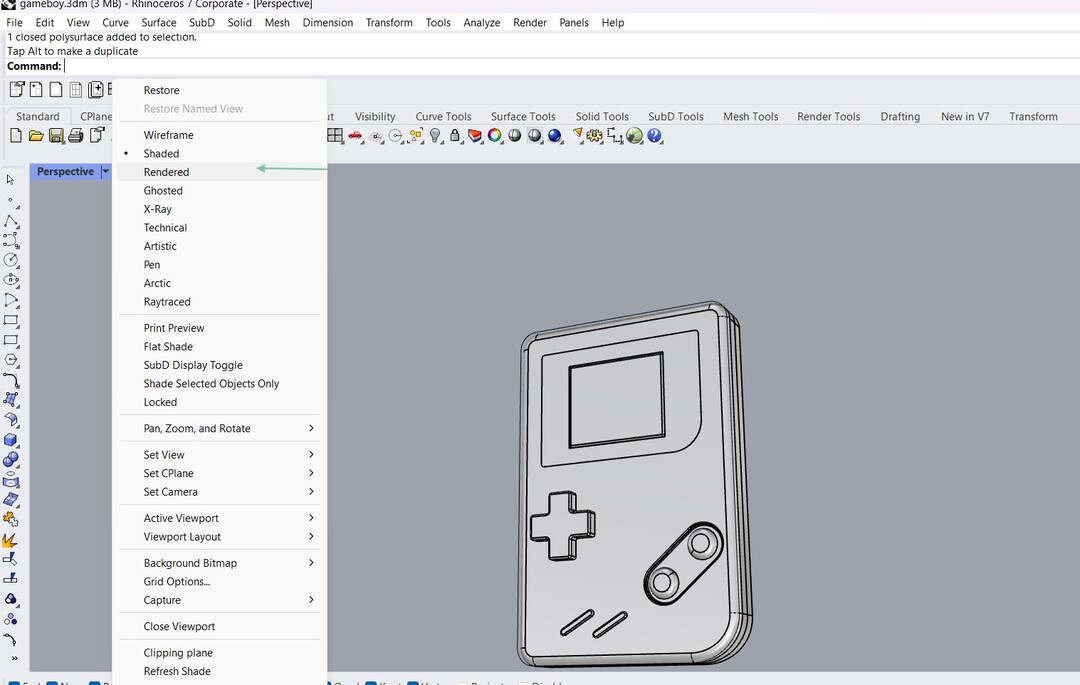
Task: Click in the Command input line
Action: point(570,66)
